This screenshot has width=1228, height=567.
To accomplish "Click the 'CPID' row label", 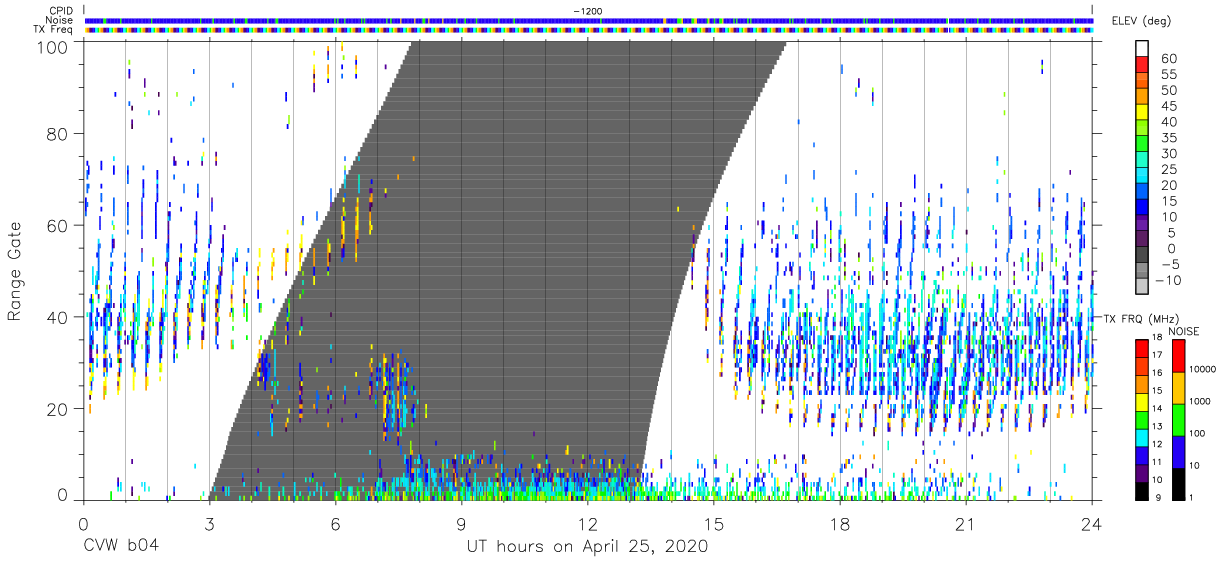I will click(60, 11).
